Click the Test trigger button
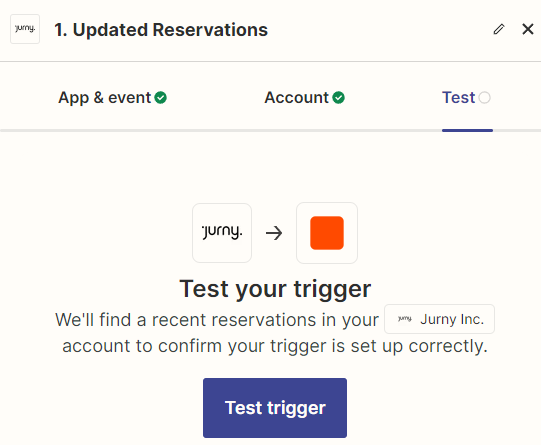 275,408
